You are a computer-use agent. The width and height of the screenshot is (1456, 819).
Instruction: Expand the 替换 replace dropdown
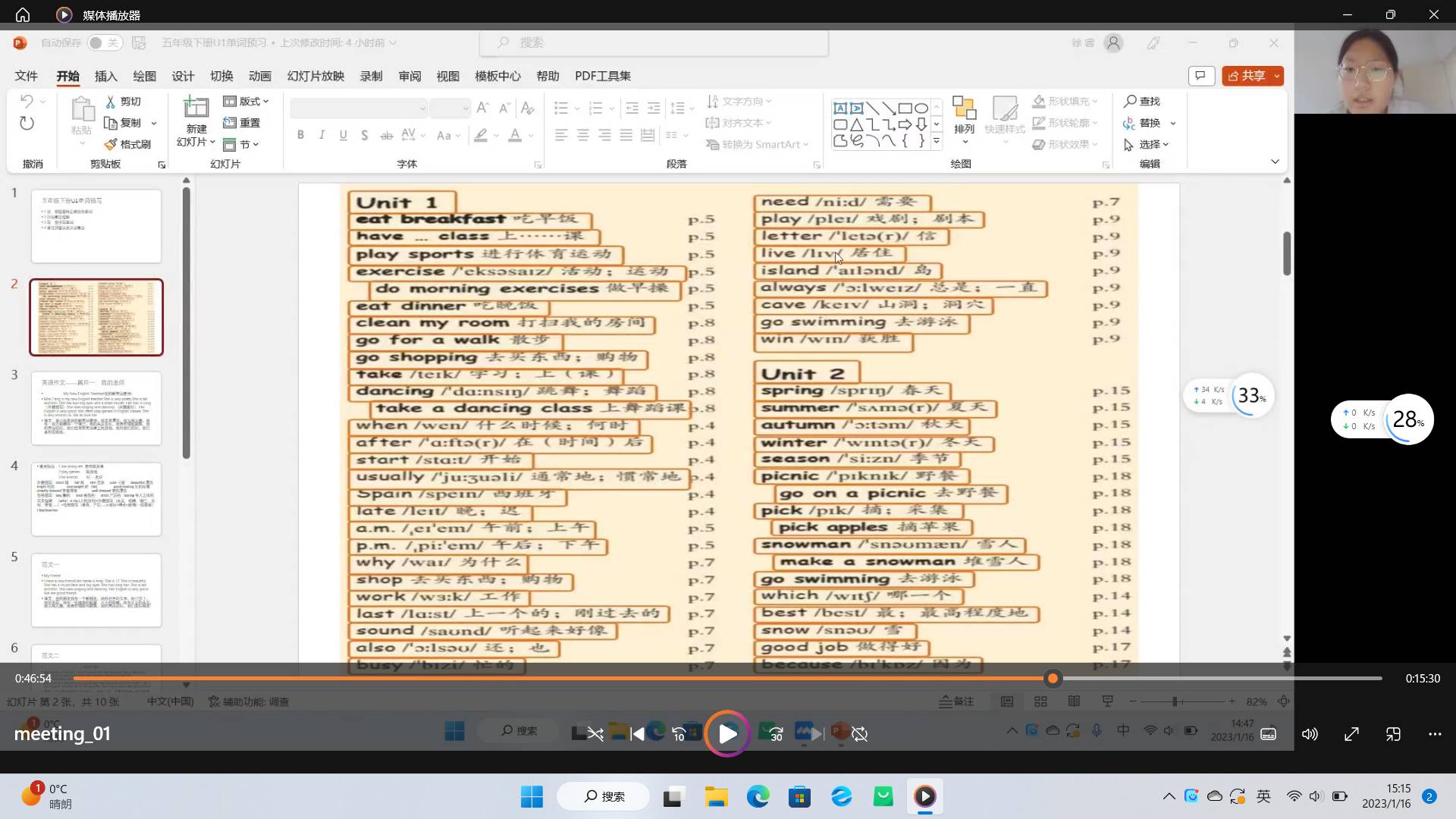tap(1172, 123)
